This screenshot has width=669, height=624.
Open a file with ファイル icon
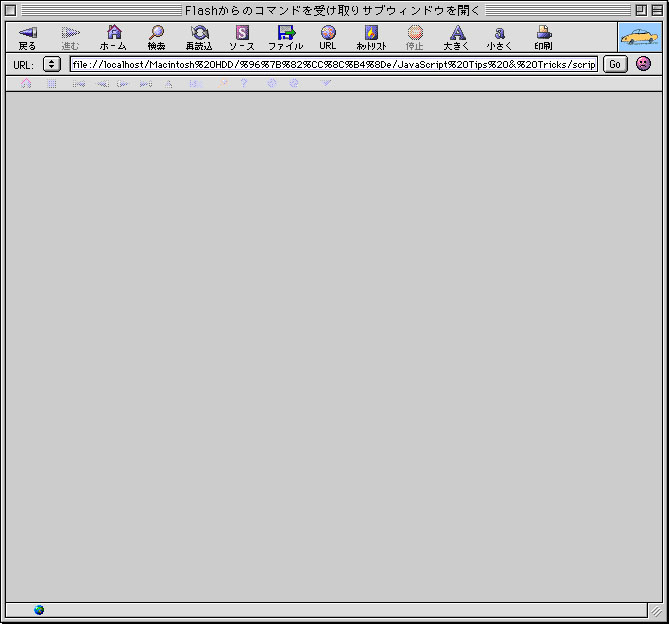(286, 32)
